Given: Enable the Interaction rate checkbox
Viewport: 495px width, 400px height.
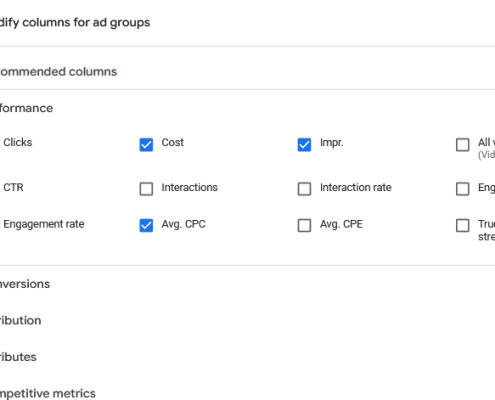Looking at the screenshot, I should click(304, 189).
